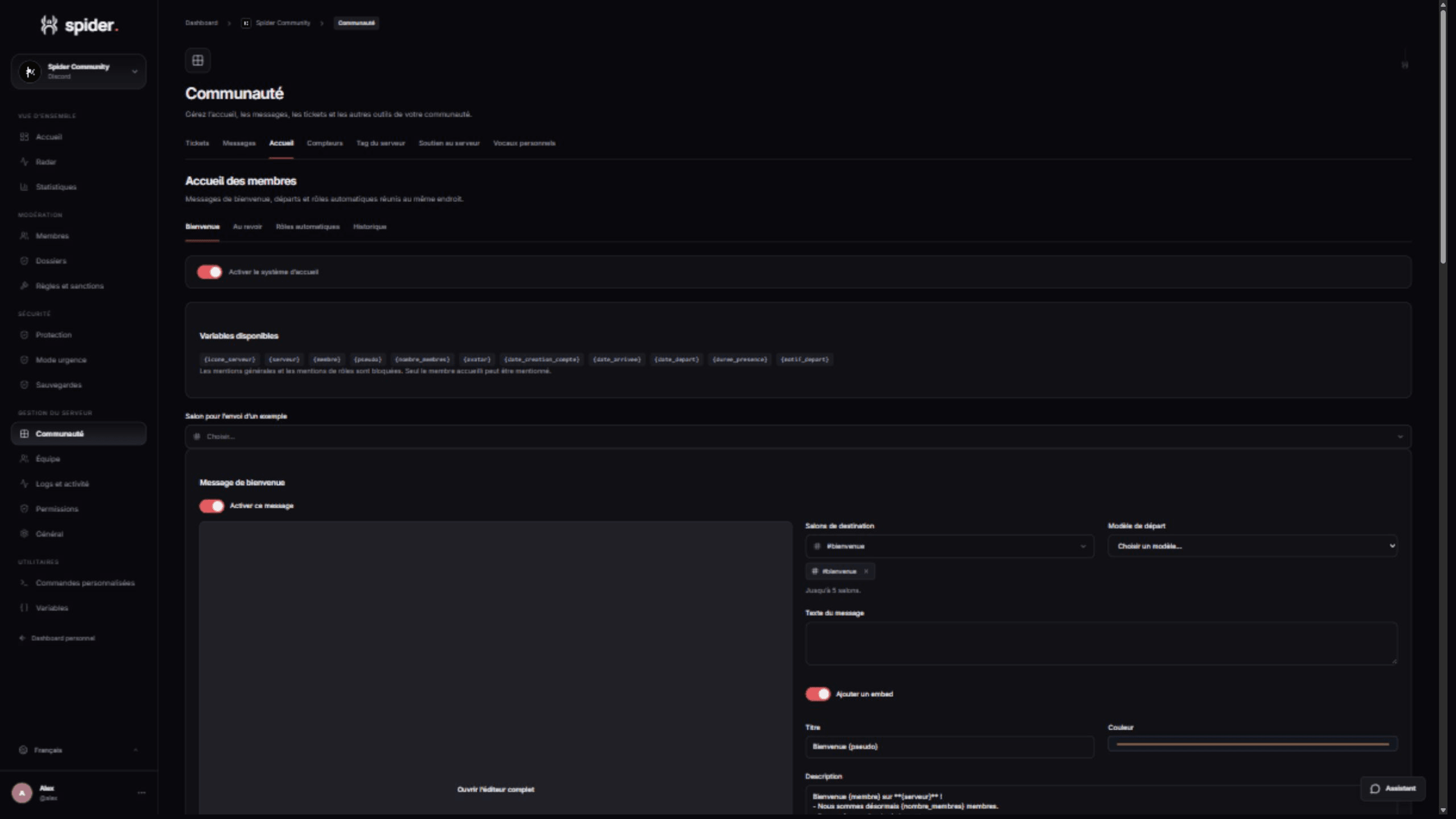Open Variables in the sidebar

(x=78, y=608)
